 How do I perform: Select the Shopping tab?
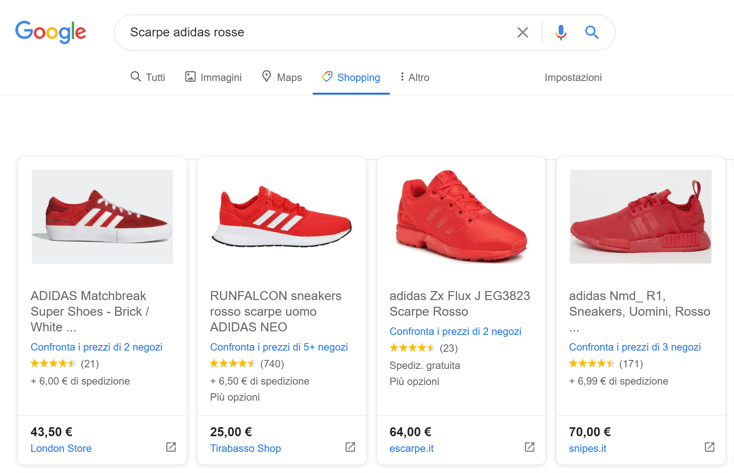point(351,77)
